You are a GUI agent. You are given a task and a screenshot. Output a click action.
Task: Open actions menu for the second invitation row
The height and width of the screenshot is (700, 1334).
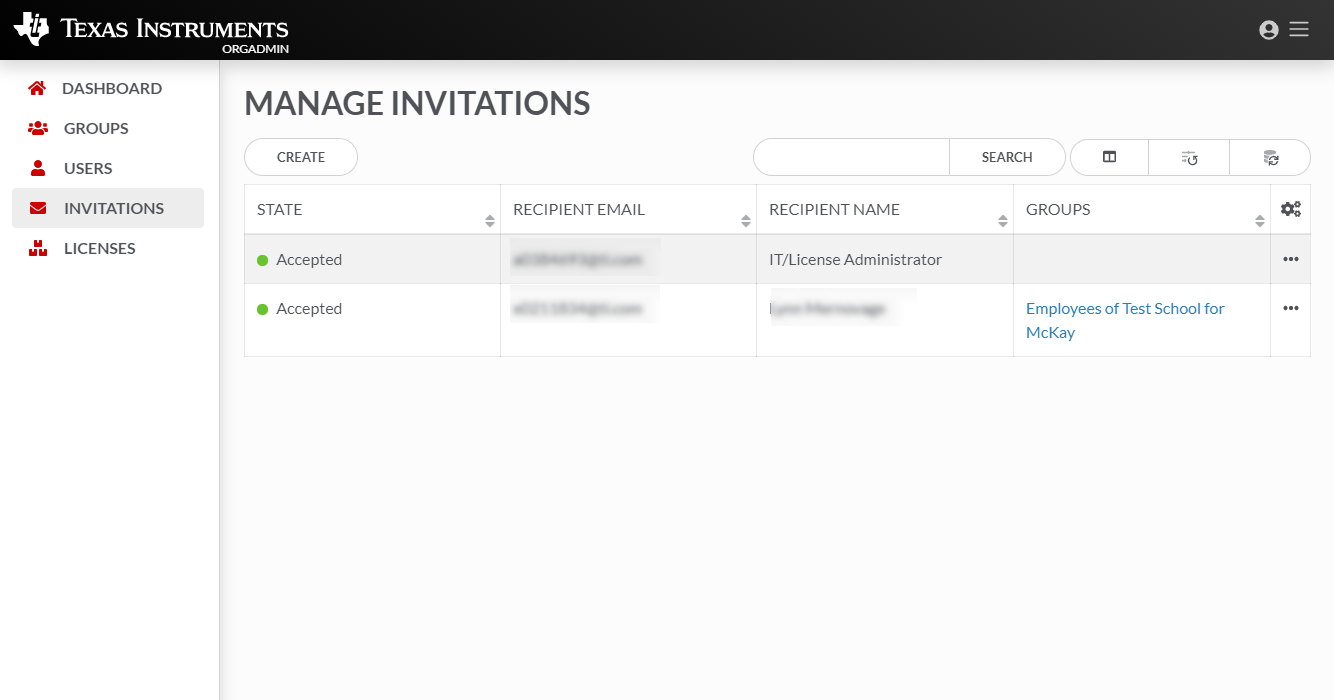(x=1290, y=308)
